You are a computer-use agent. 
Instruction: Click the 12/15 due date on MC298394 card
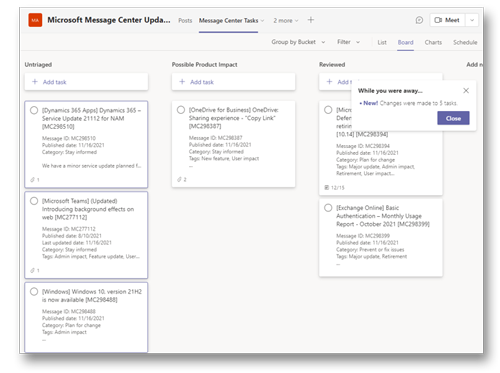[x=334, y=188]
